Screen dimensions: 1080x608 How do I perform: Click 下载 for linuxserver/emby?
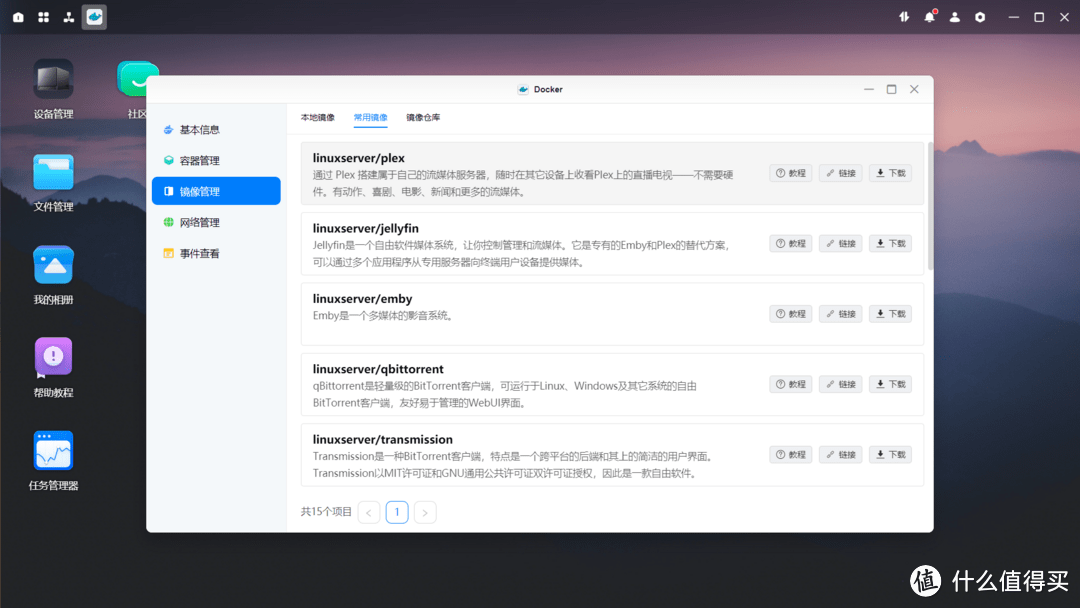(891, 314)
